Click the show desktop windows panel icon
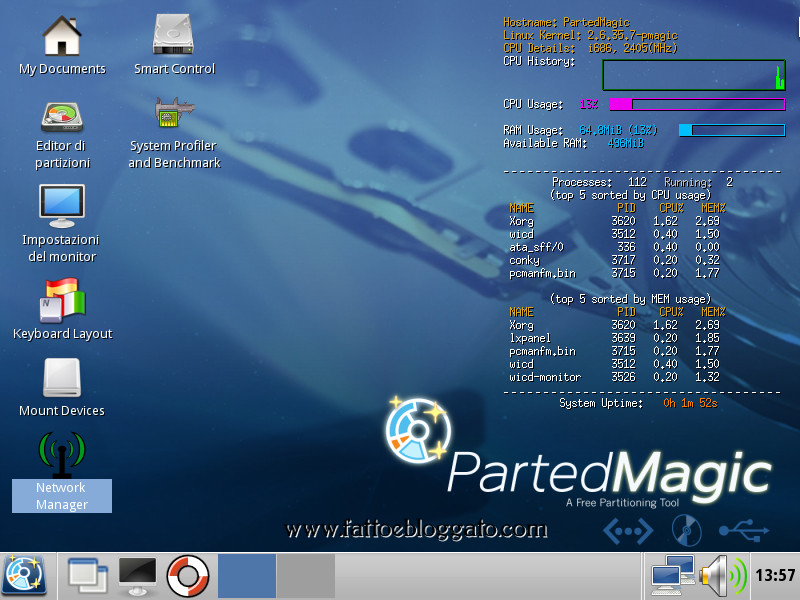The image size is (800, 600). (87, 576)
